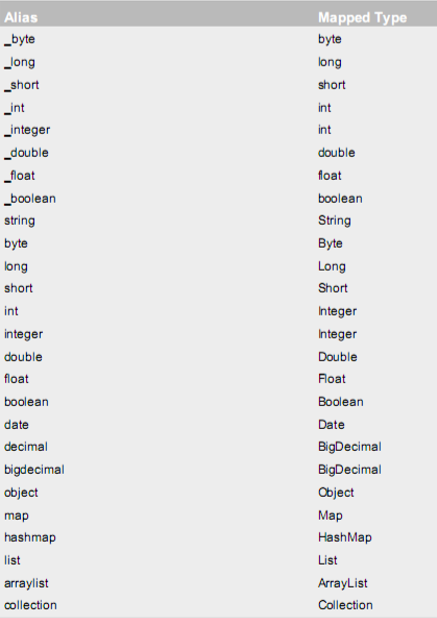
Task: Select the collection alias row
Action: [218, 605]
